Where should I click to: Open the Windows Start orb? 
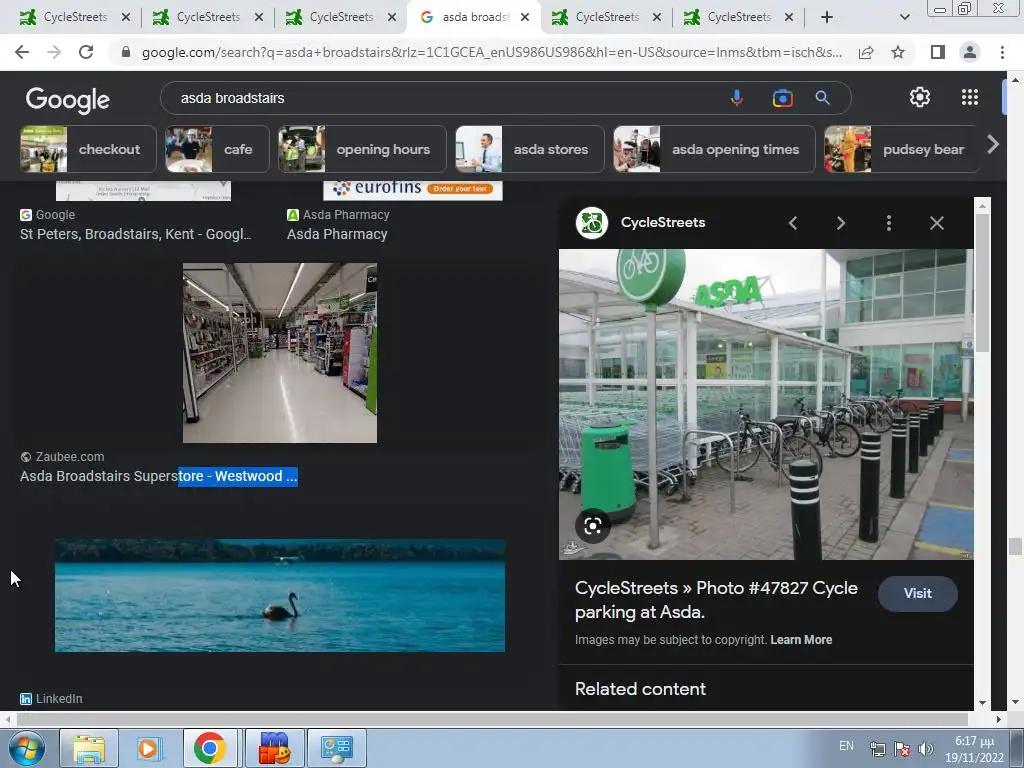click(x=26, y=748)
